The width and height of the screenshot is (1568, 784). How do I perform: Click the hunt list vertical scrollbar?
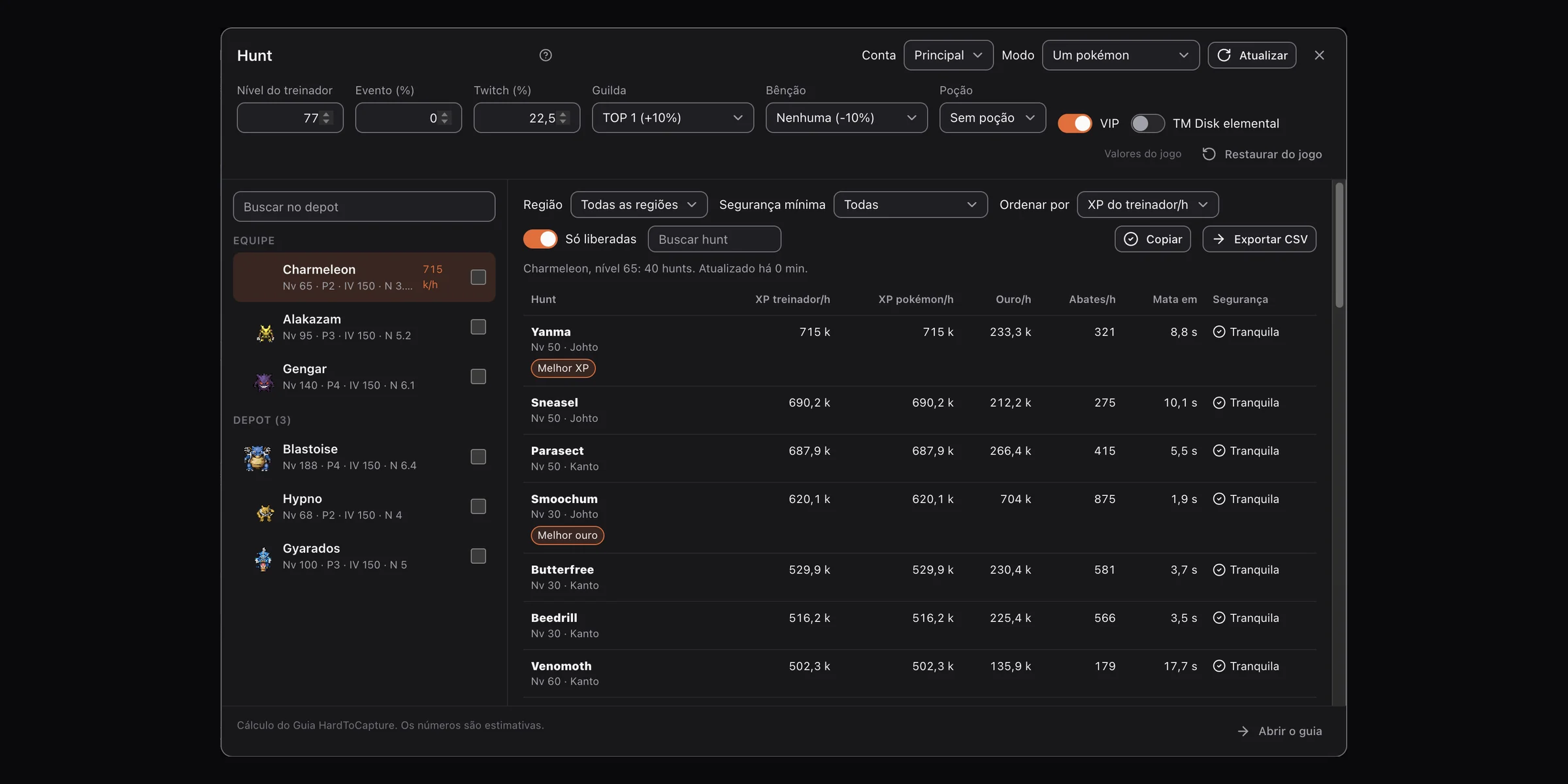pos(1339,246)
